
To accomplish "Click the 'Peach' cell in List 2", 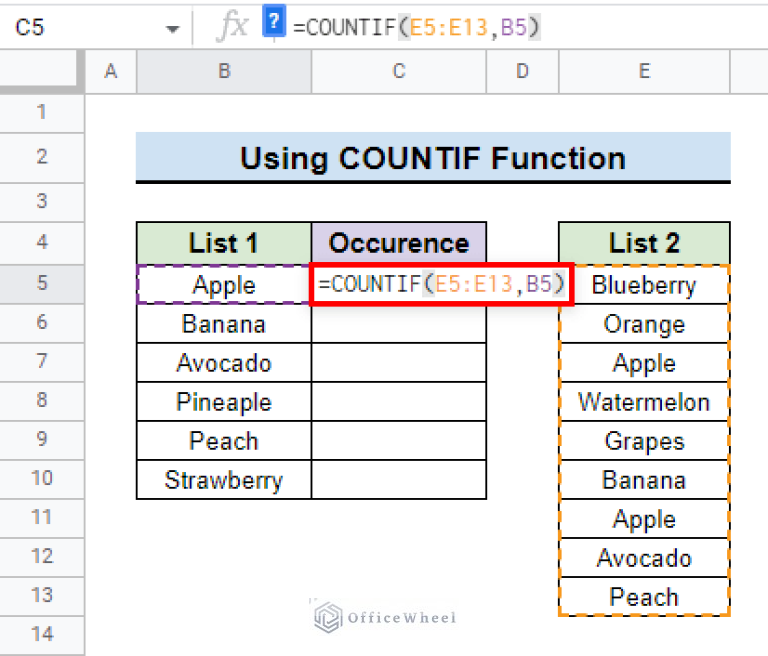I will (x=644, y=597).
